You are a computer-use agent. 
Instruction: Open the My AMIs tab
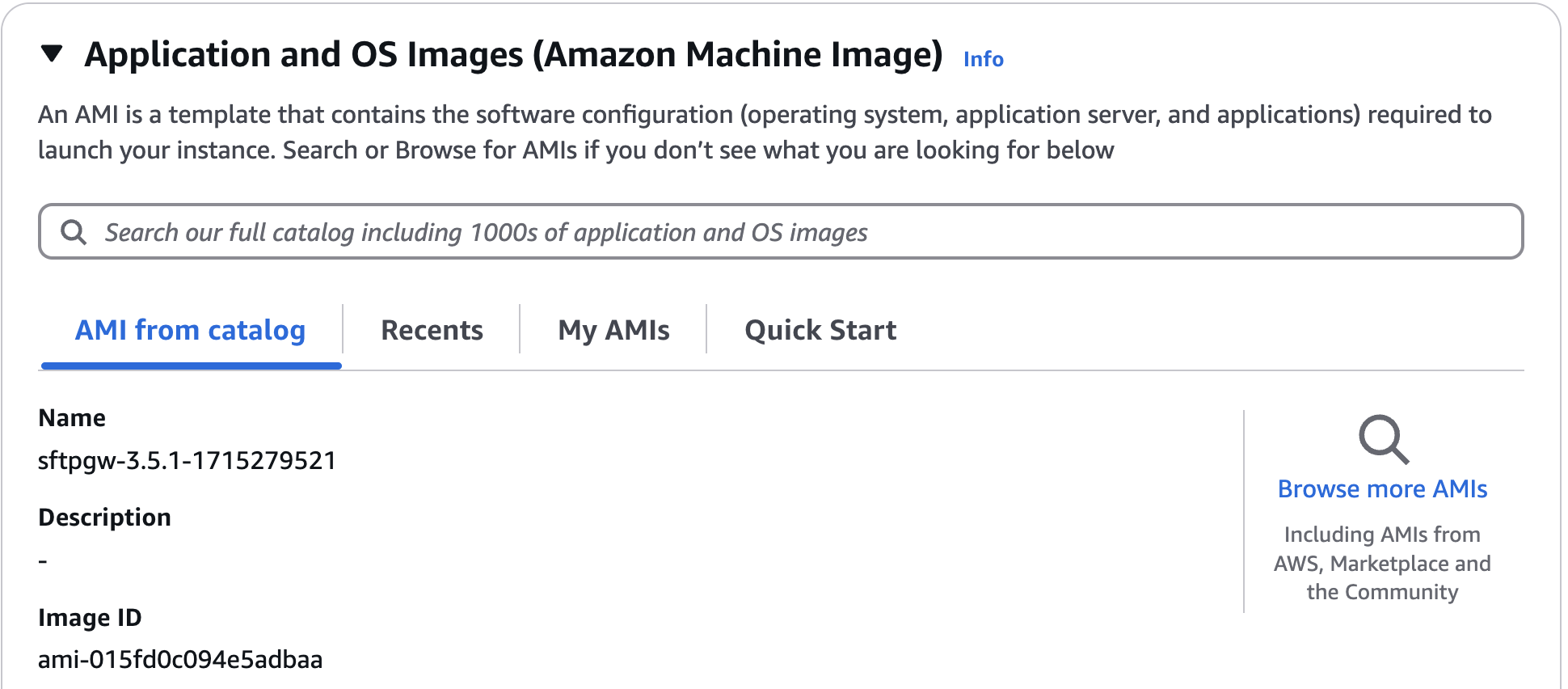pos(613,330)
